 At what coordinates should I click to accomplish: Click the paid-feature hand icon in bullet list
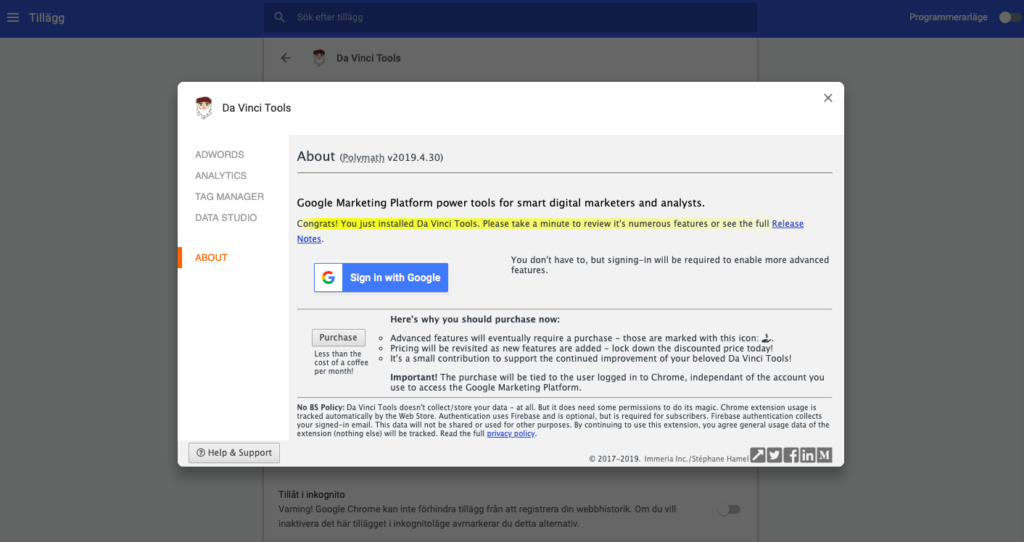(767, 338)
